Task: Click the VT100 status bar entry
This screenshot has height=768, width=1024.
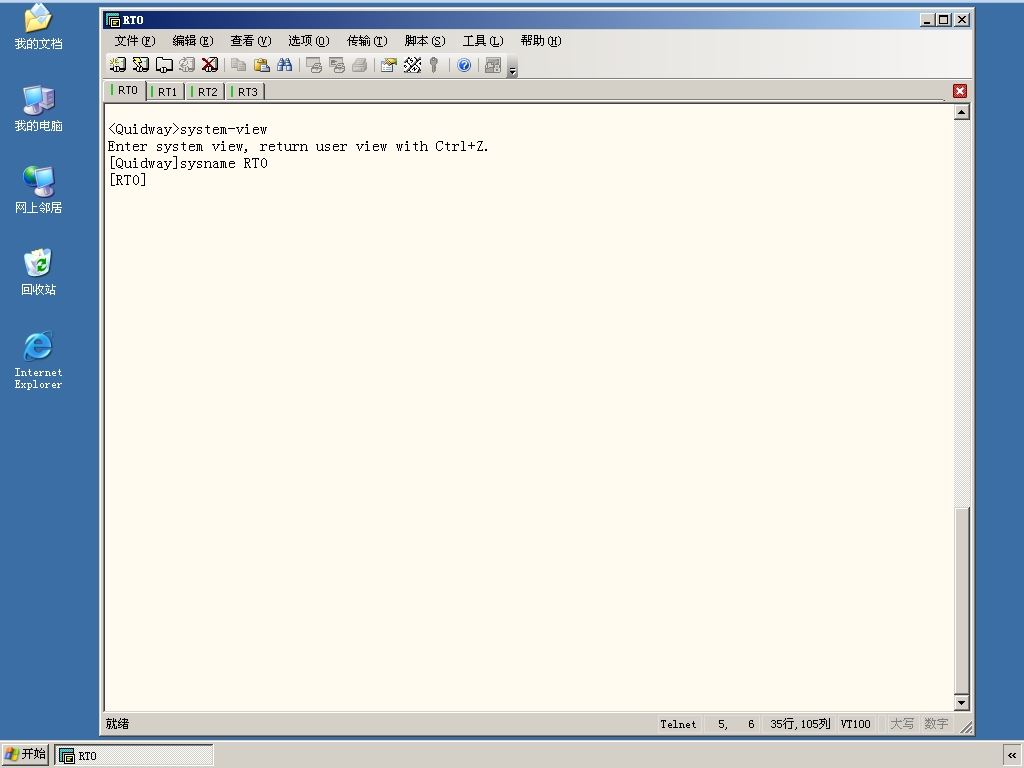Action: (x=856, y=724)
